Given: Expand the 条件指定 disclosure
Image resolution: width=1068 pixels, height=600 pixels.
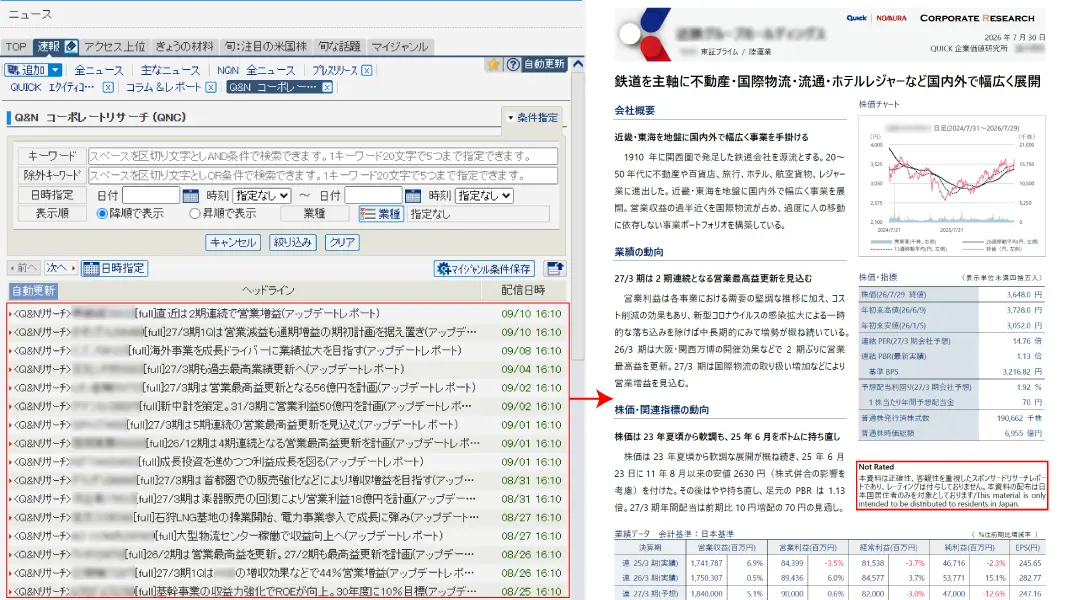Looking at the screenshot, I should (532, 117).
